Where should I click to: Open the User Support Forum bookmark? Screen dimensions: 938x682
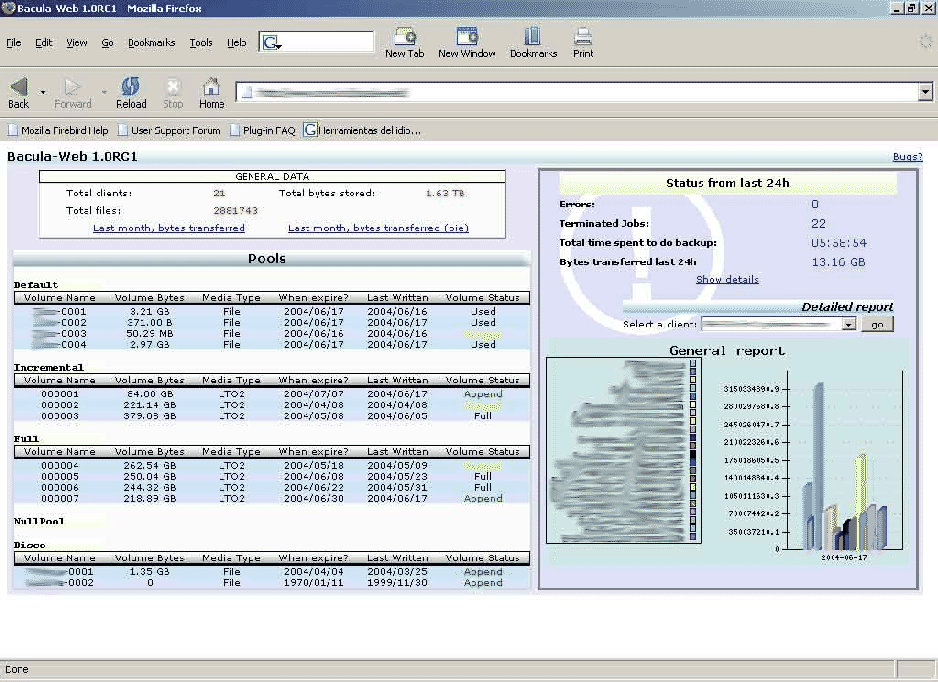(x=169, y=130)
